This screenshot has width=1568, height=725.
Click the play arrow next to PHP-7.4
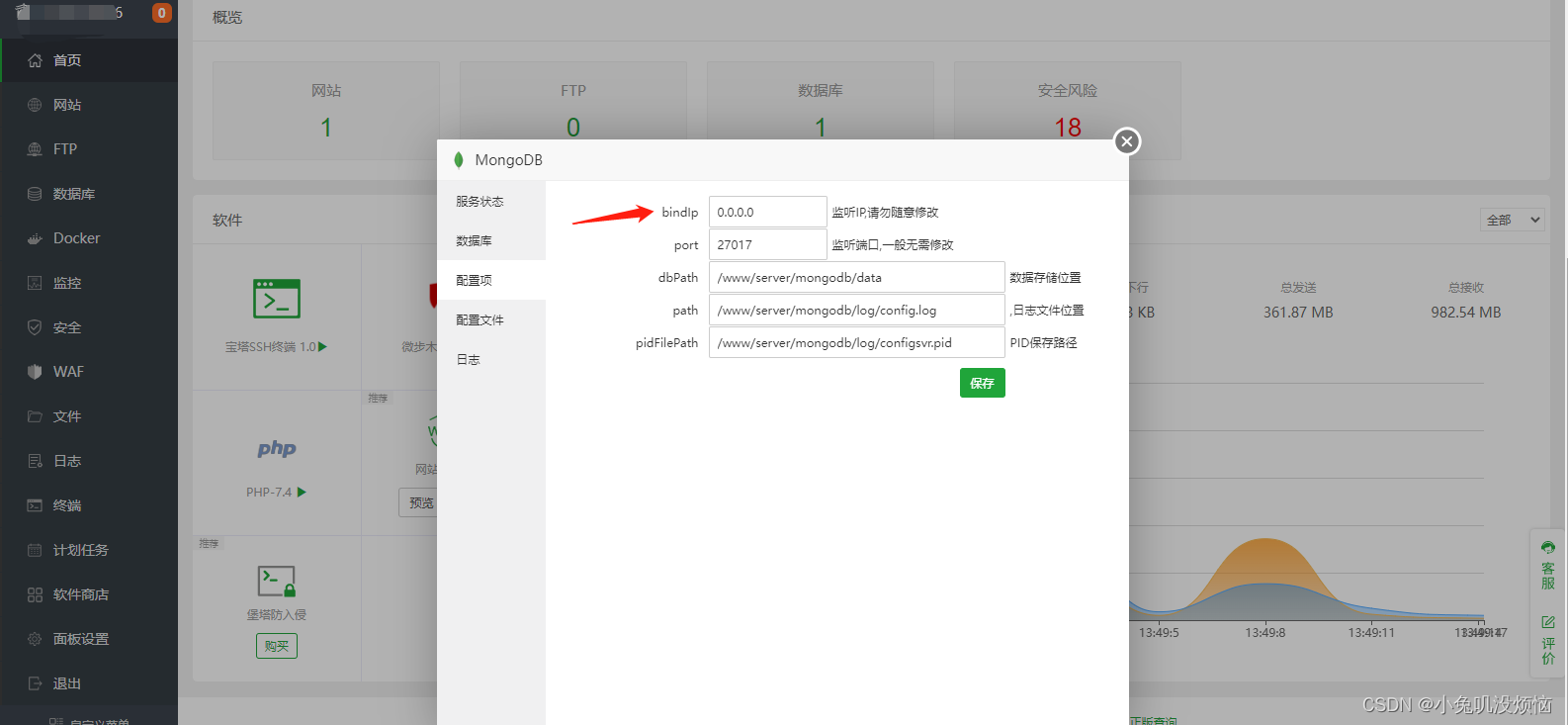point(302,492)
